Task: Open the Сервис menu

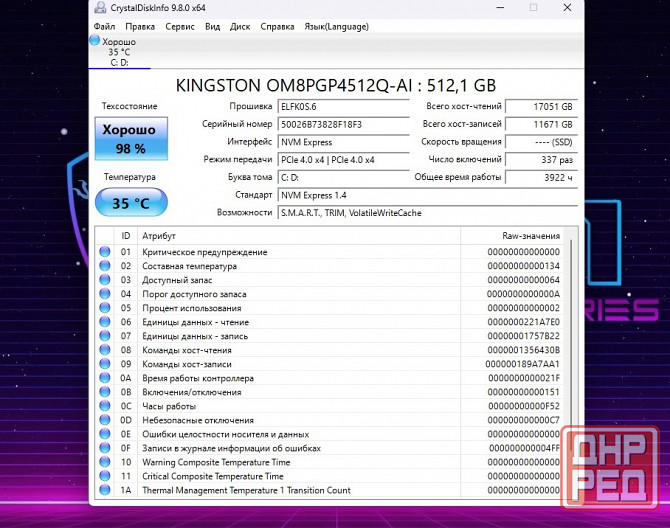Action: click(180, 26)
